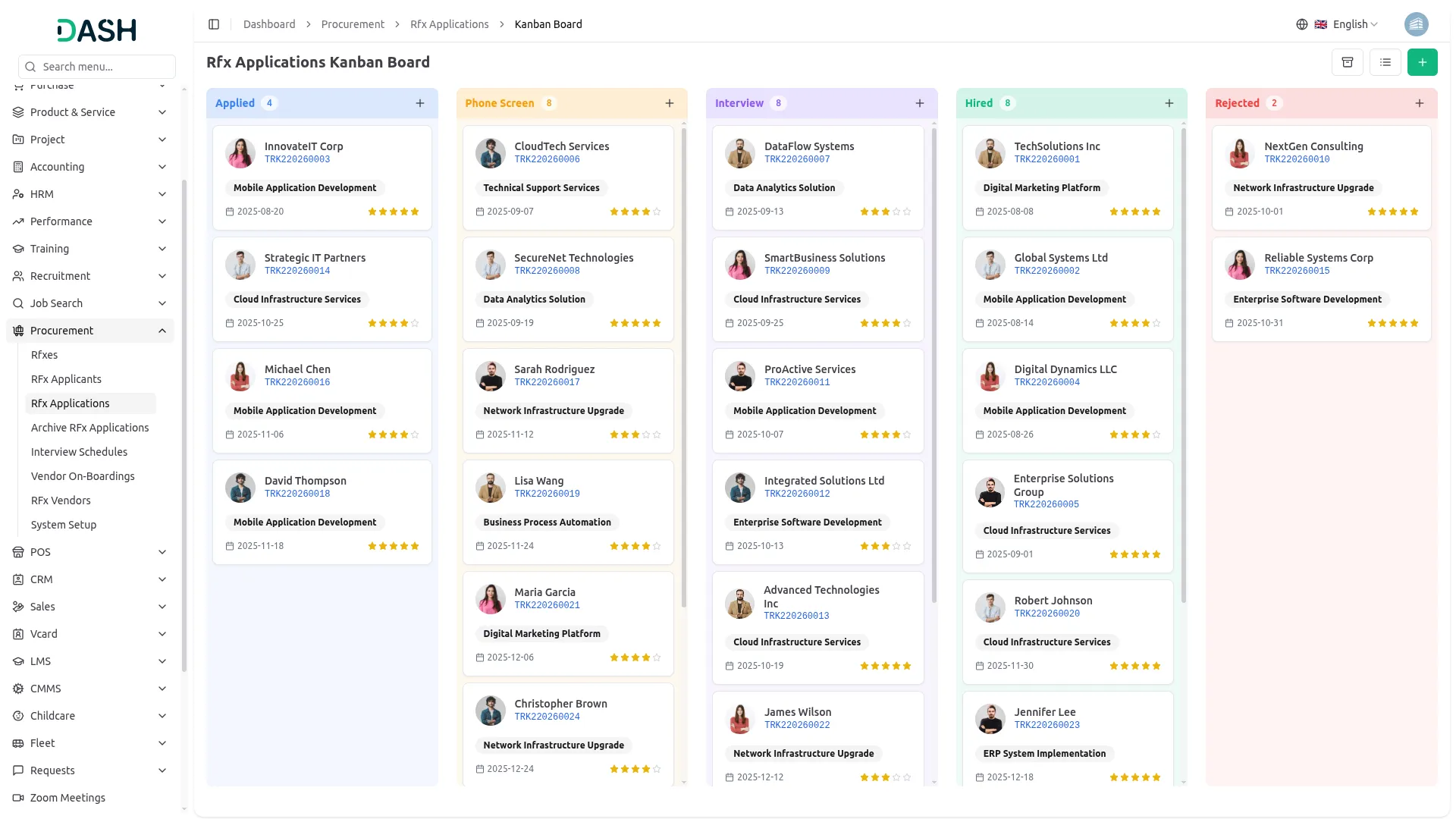Open the archive box icon button
The height and width of the screenshot is (819, 1456).
1348,62
